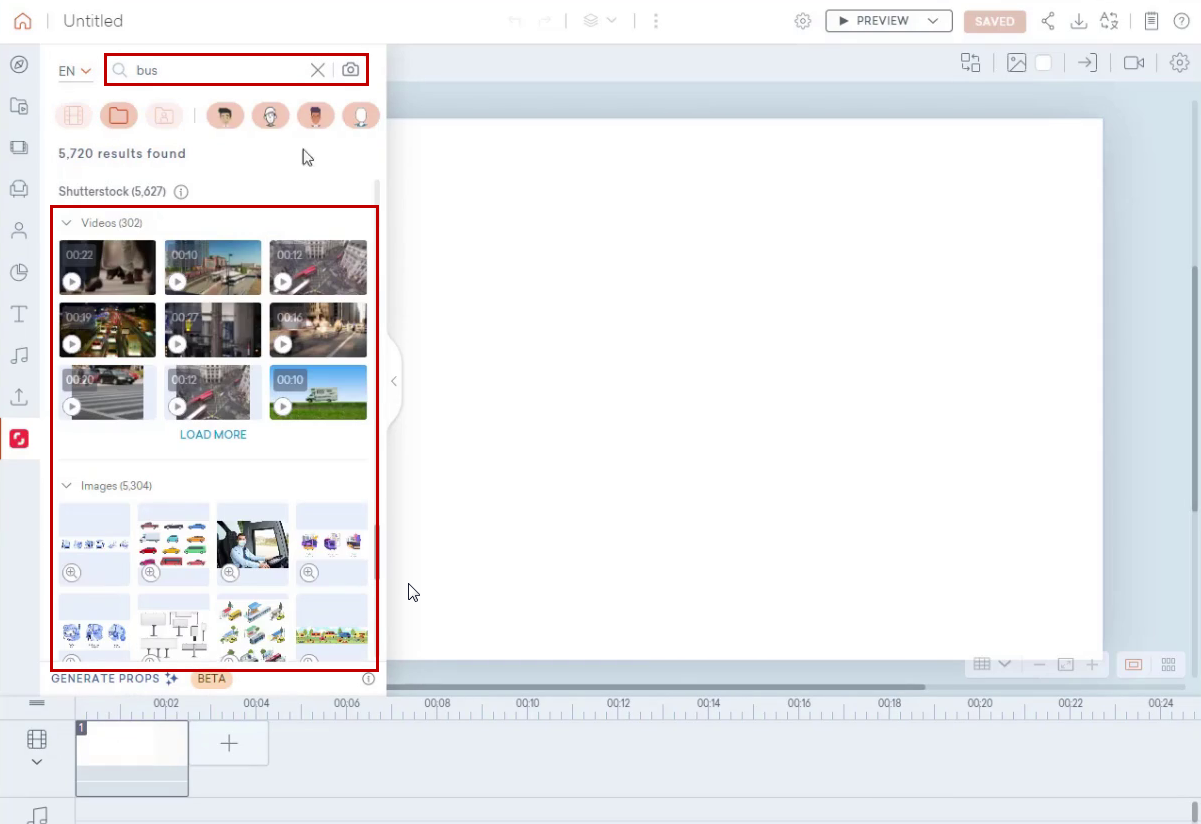Open the translate video icon
This screenshot has height=824, width=1201.
click(x=1108, y=21)
